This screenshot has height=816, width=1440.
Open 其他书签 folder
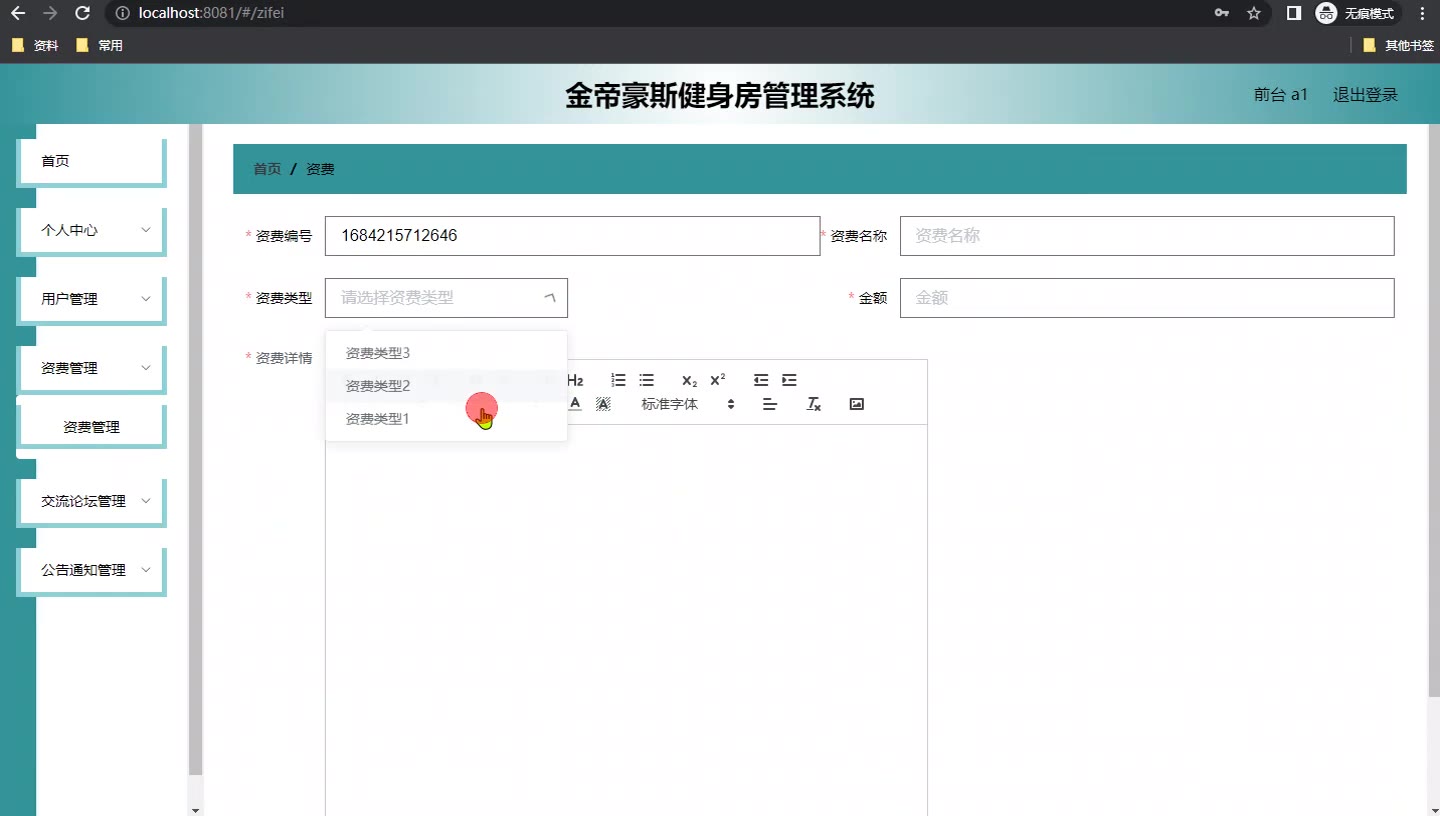coord(1398,45)
